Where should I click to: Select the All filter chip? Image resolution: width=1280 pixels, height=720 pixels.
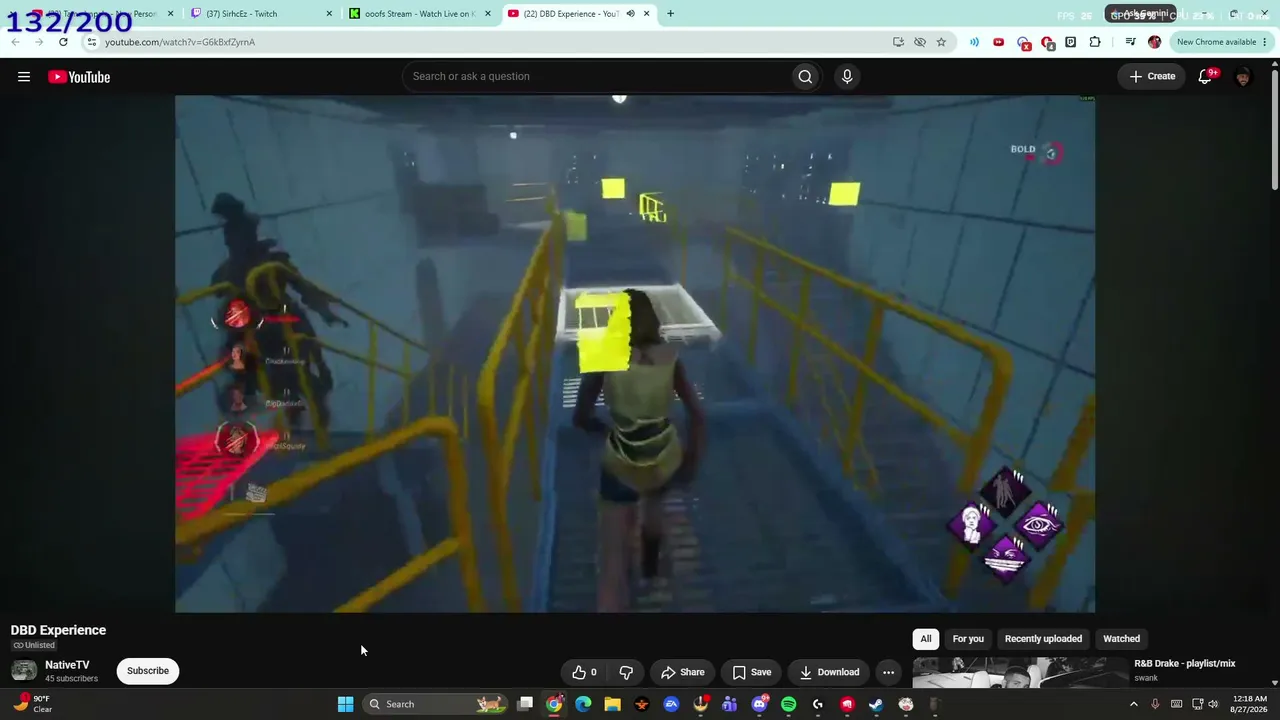(x=926, y=639)
